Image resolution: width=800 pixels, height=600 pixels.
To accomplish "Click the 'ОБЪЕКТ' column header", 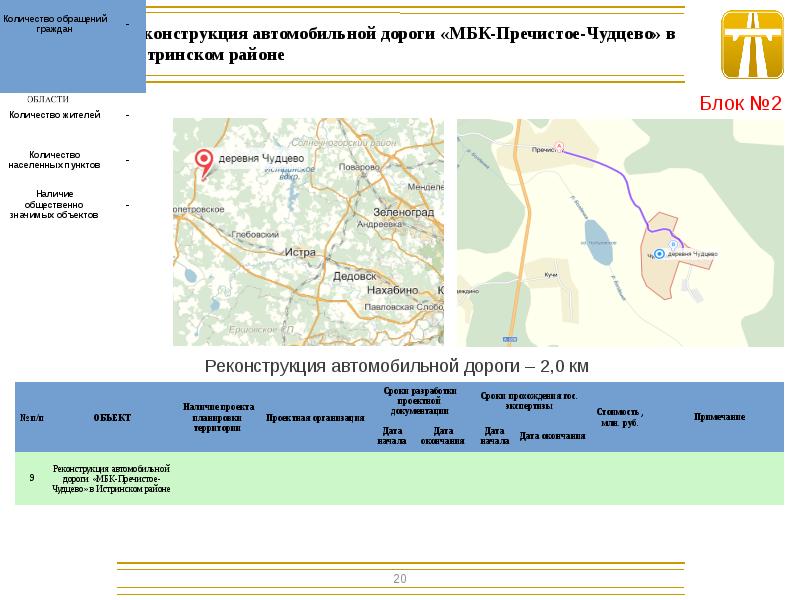I will point(112,417).
